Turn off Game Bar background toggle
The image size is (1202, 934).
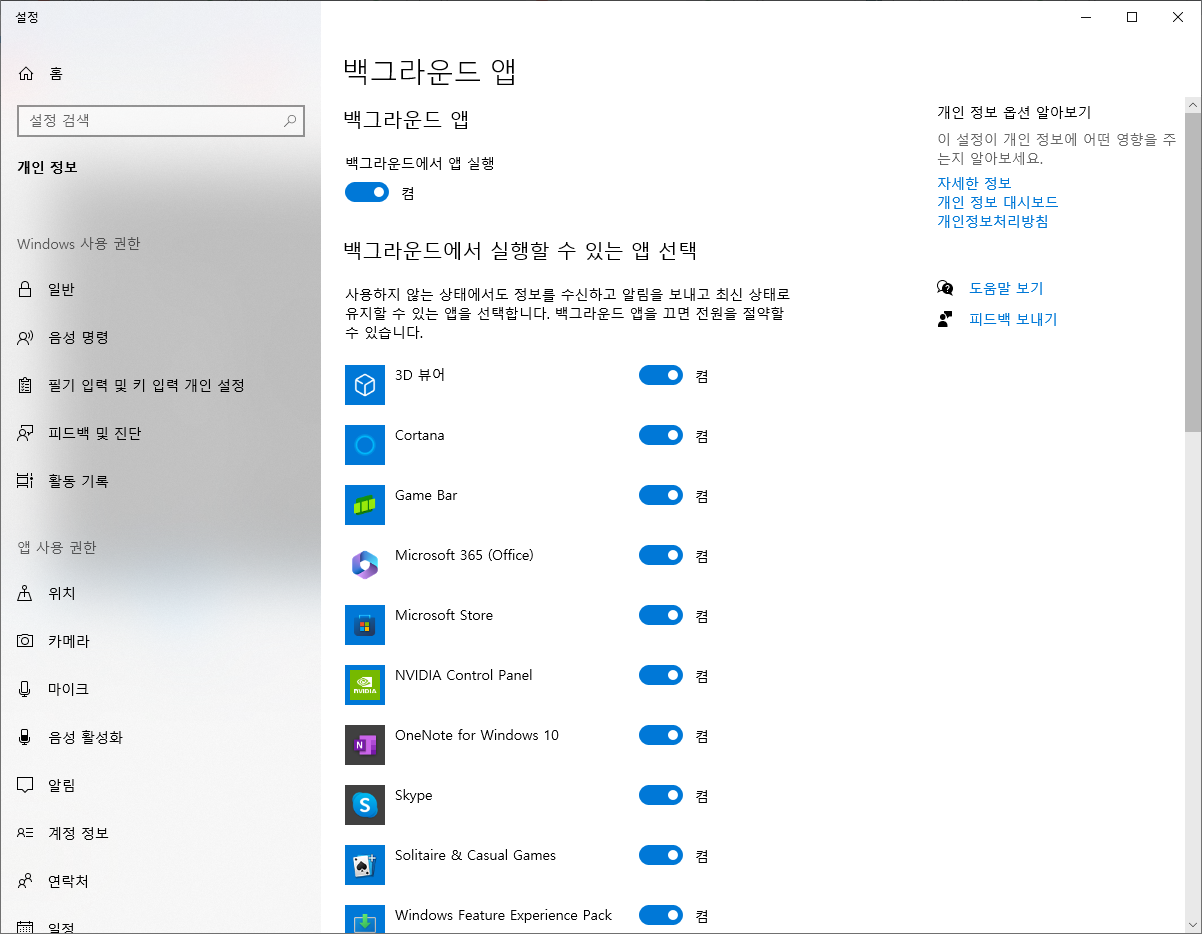click(x=661, y=495)
